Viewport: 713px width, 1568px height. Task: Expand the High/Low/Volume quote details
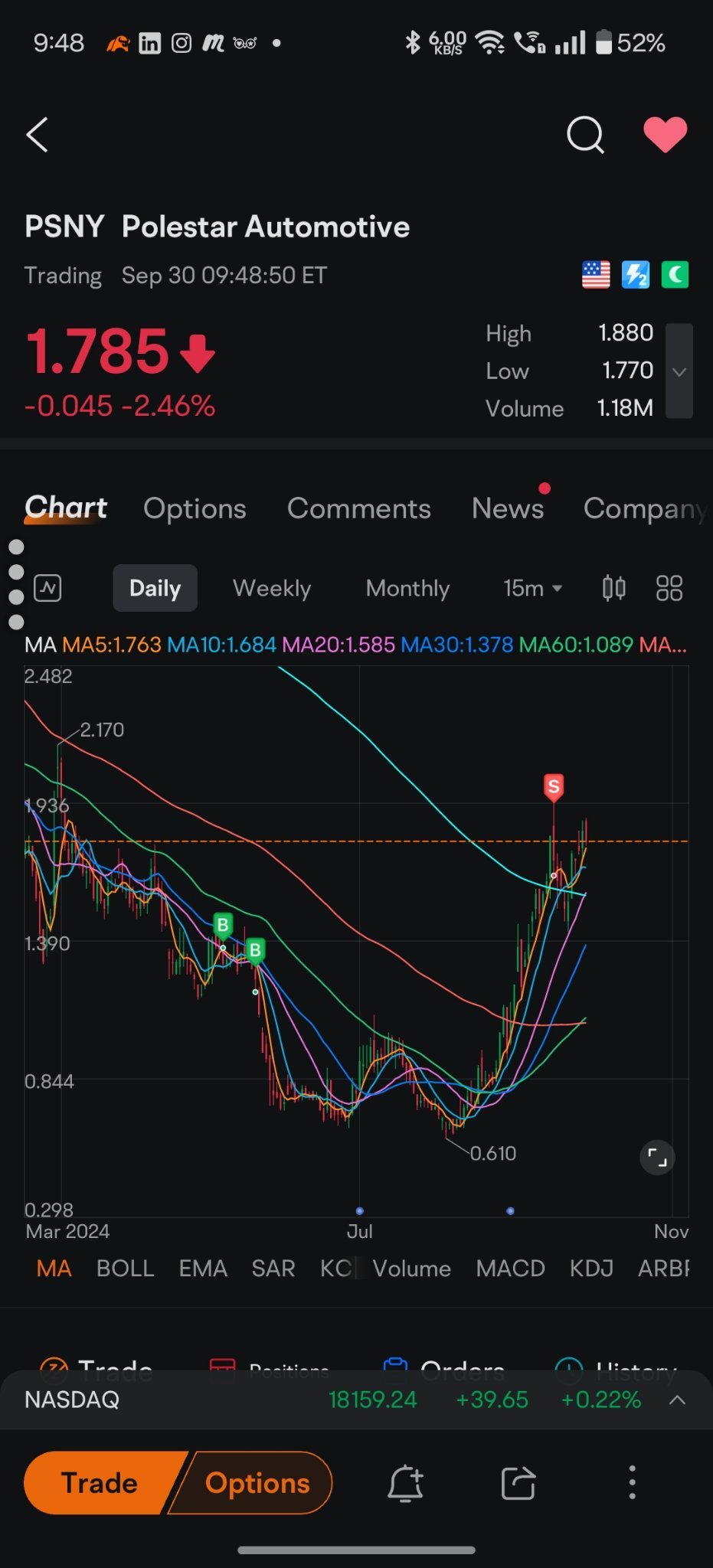point(679,371)
